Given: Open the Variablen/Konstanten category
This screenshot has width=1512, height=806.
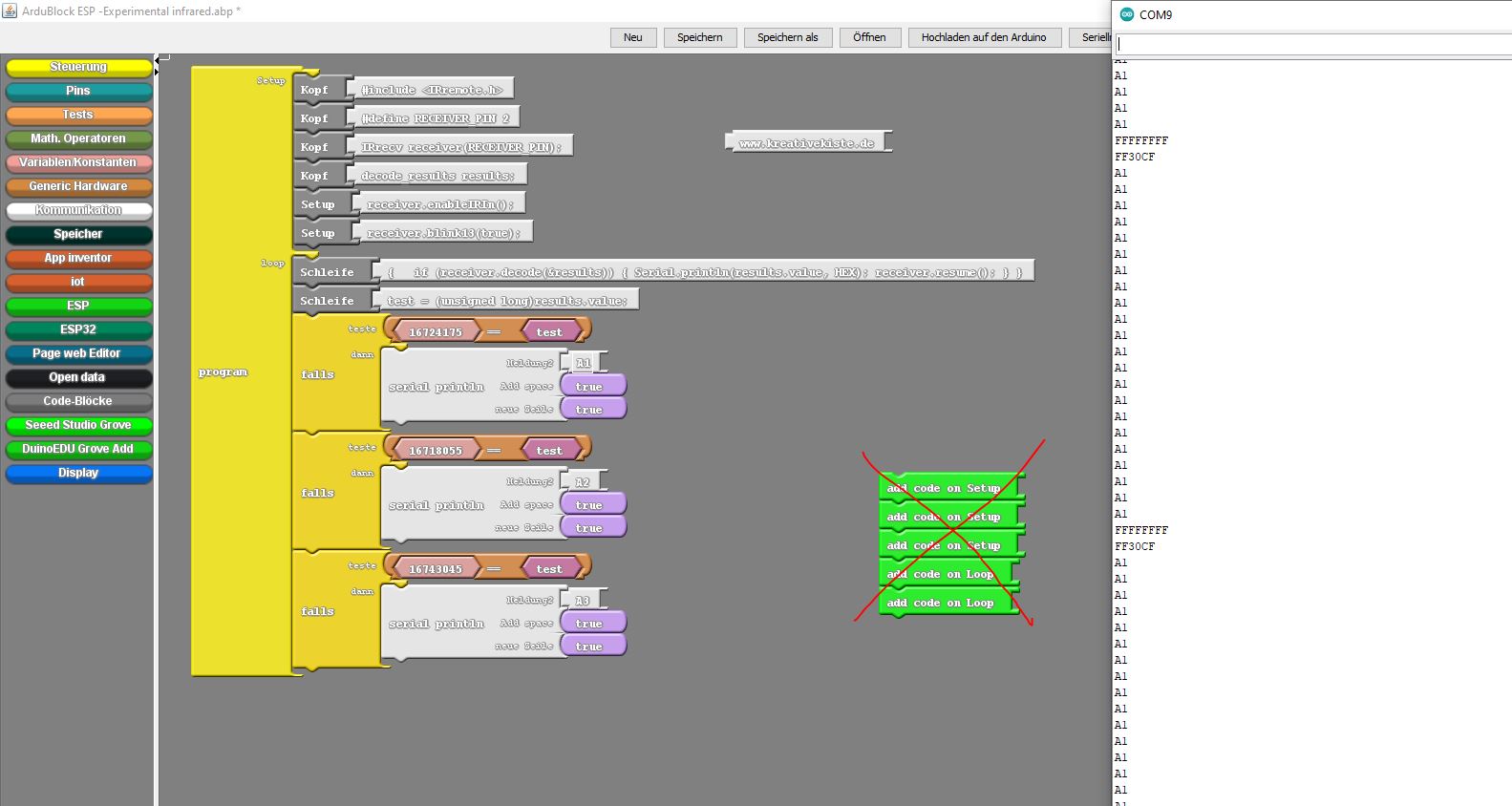Looking at the screenshot, I should tap(78, 162).
